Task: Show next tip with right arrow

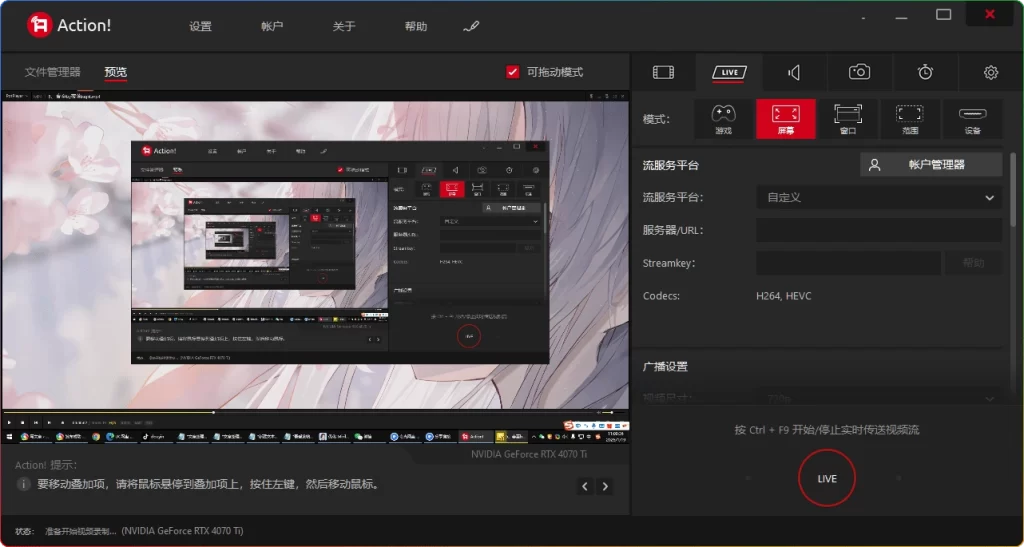Action: coord(605,486)
